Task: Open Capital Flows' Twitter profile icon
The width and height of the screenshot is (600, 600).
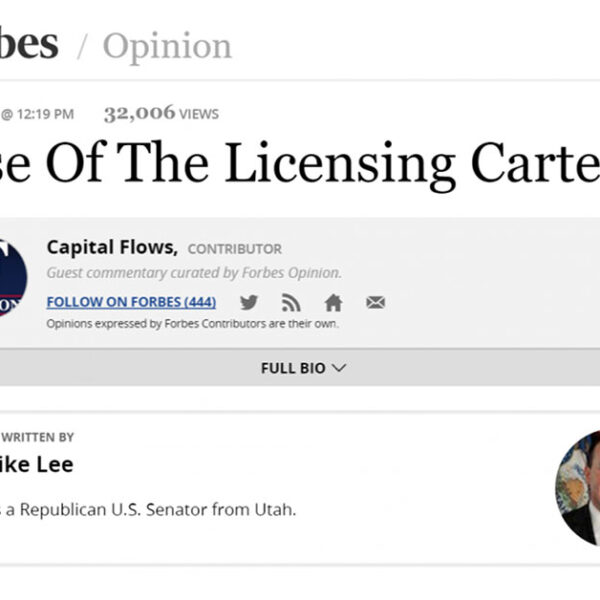Action: click(x=249, y=302)
